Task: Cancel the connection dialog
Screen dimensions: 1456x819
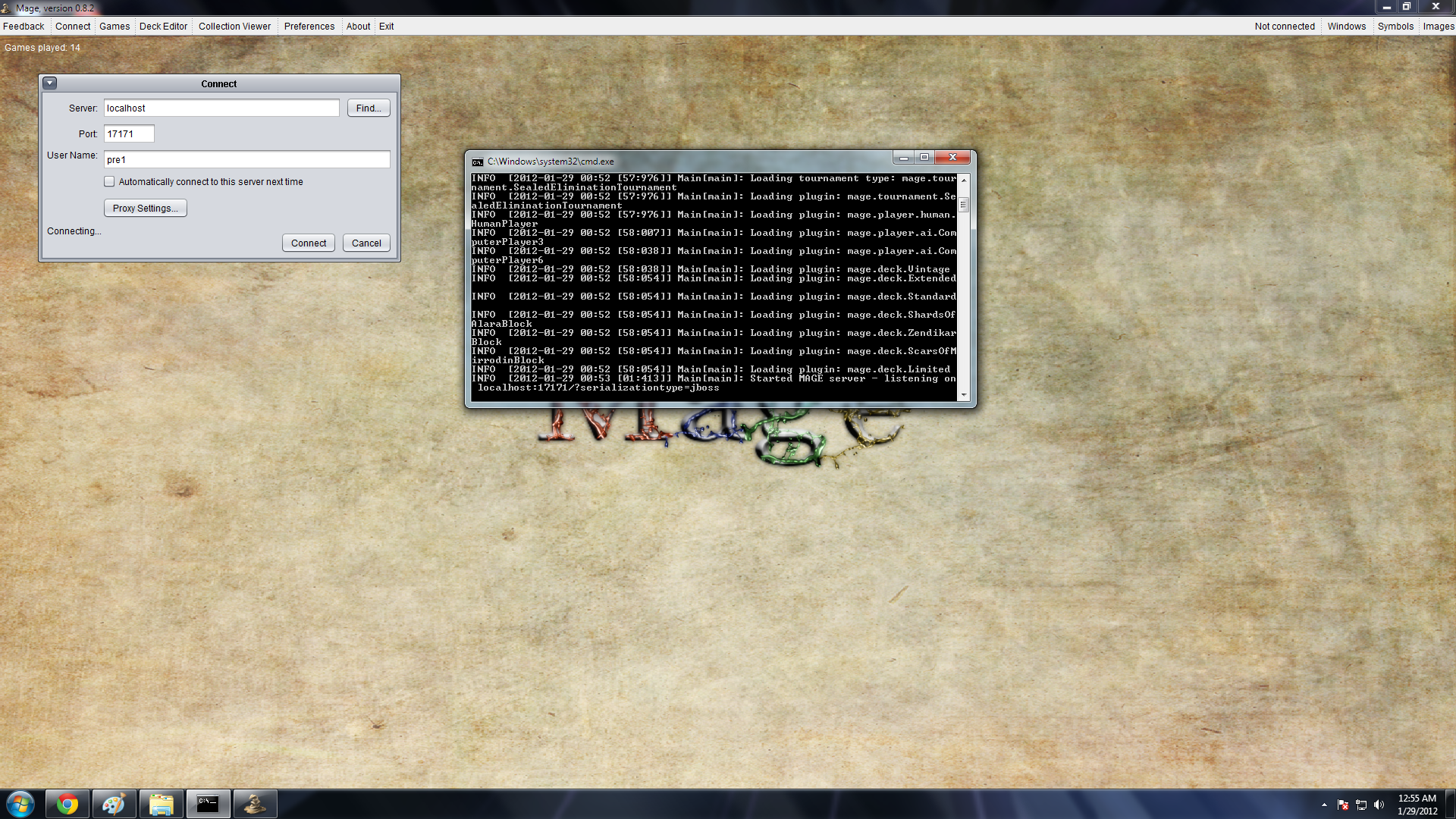Action: pos(366,243)
